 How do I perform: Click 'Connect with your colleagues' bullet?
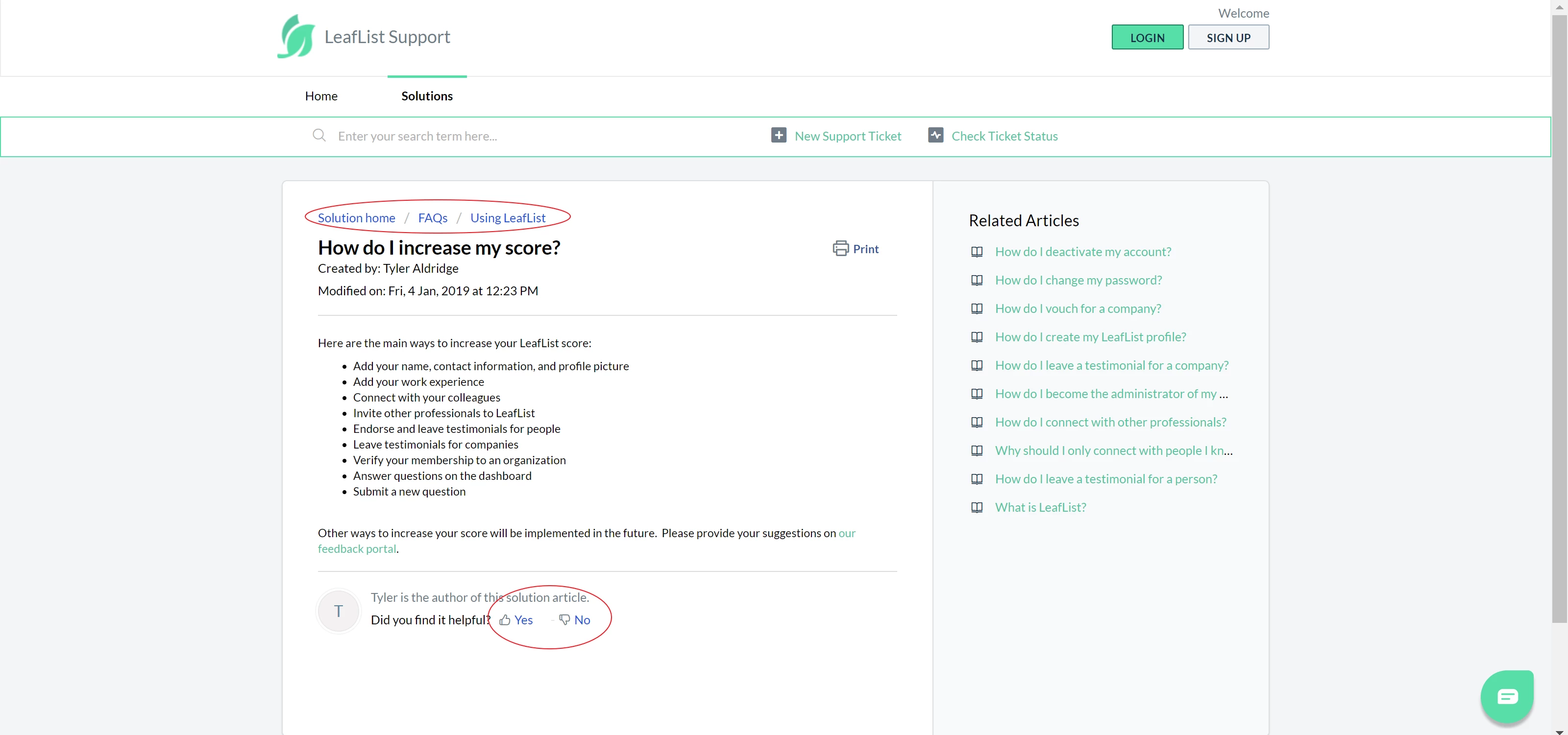coord(426,397)
